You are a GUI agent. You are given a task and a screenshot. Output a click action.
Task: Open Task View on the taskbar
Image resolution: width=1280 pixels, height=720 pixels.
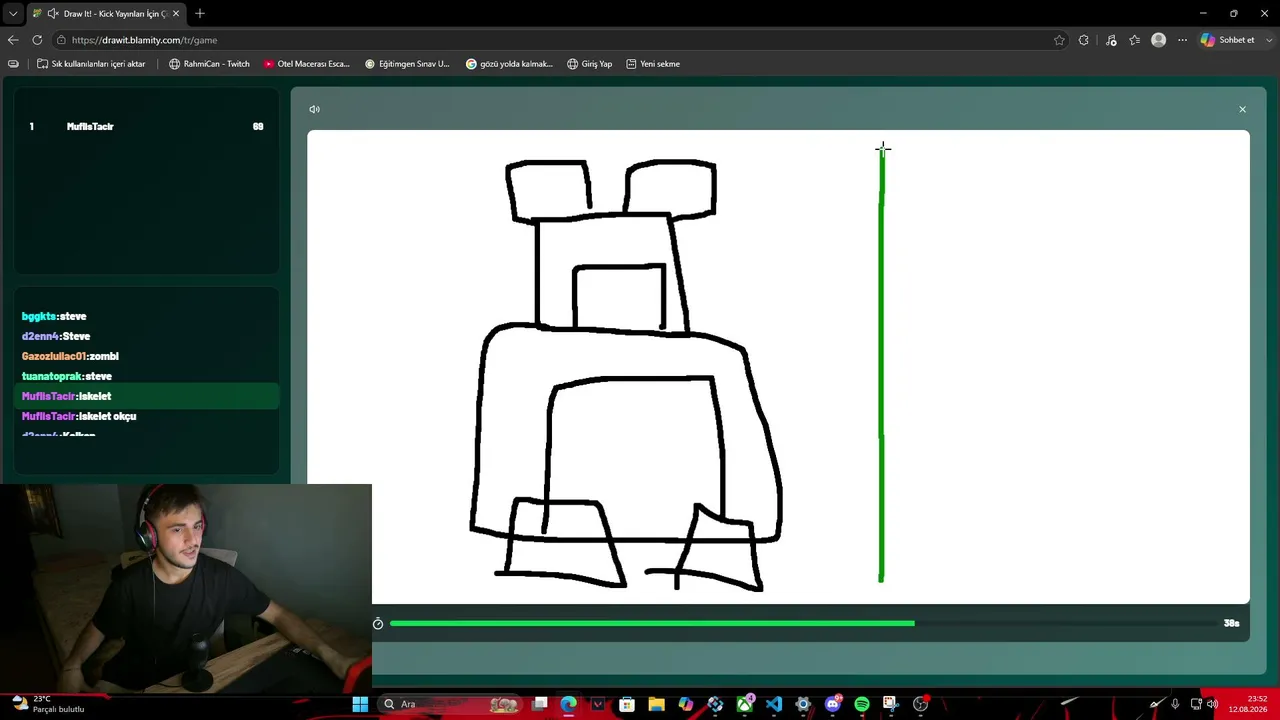tap(540, 704)
